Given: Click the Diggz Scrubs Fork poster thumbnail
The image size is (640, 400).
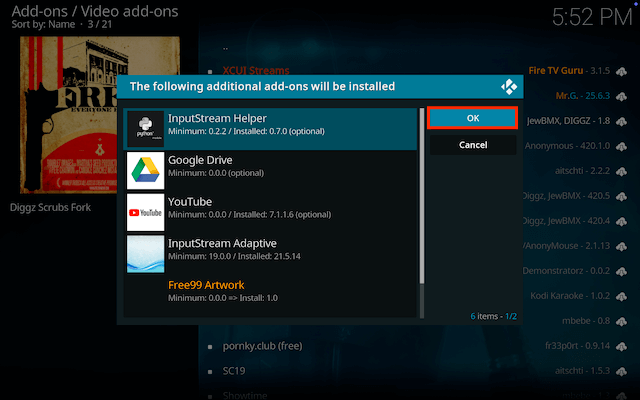Looking at the screenshot, I should 100,115.
